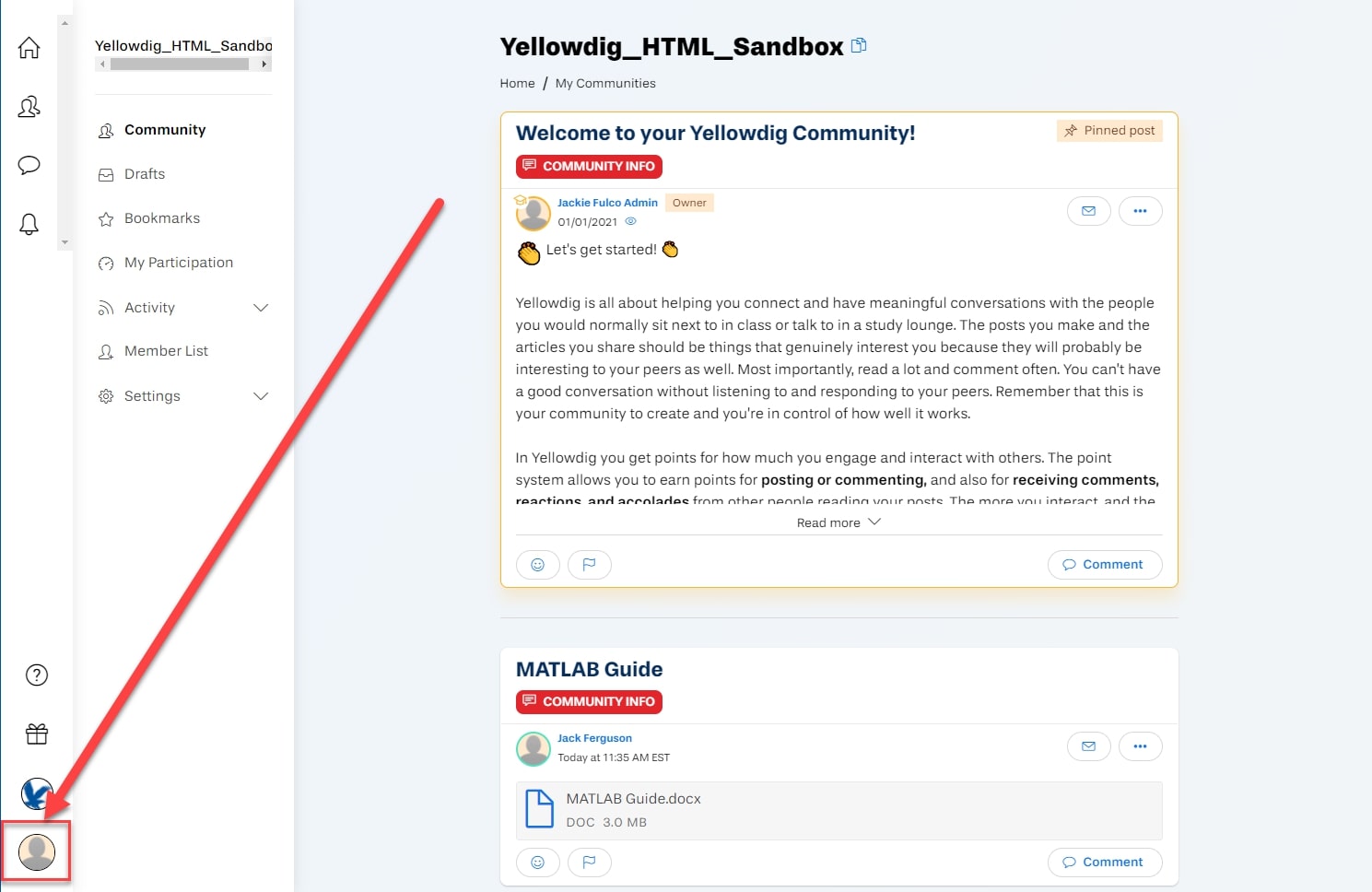The image size is (1372, 892).
Task: Follow the My Communities breadcrumb link
Action: click(x=605, y=83)
